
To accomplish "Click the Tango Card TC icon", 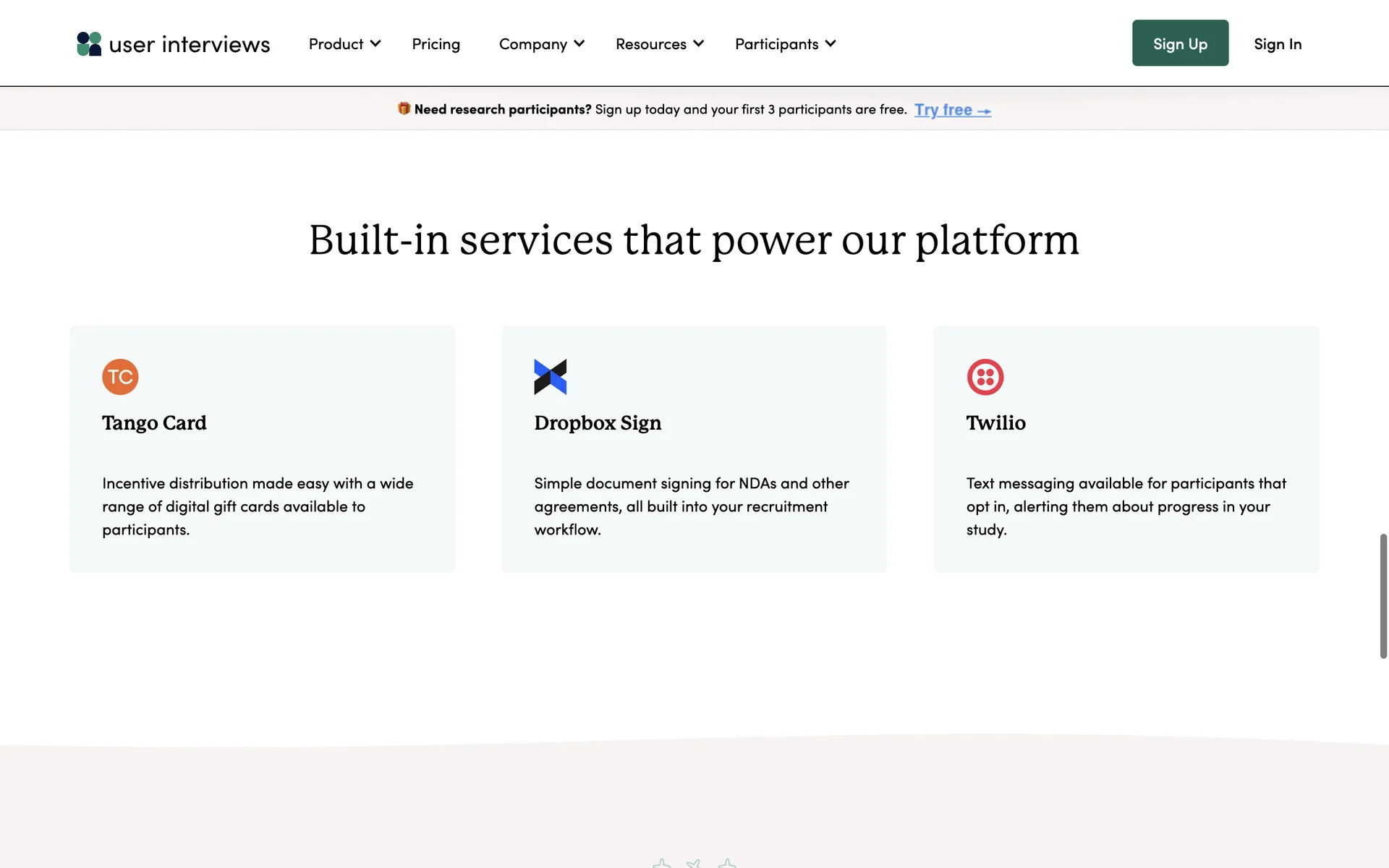I will (120, 377).
